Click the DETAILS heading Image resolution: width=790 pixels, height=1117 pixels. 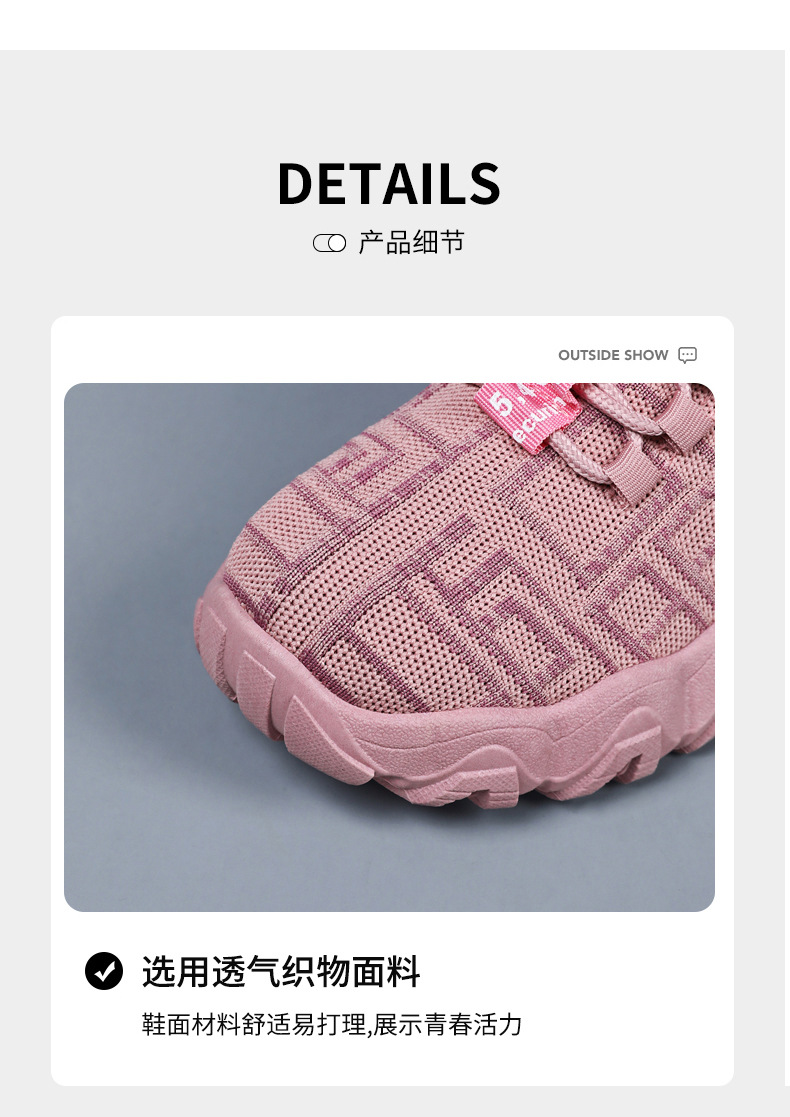389,184
